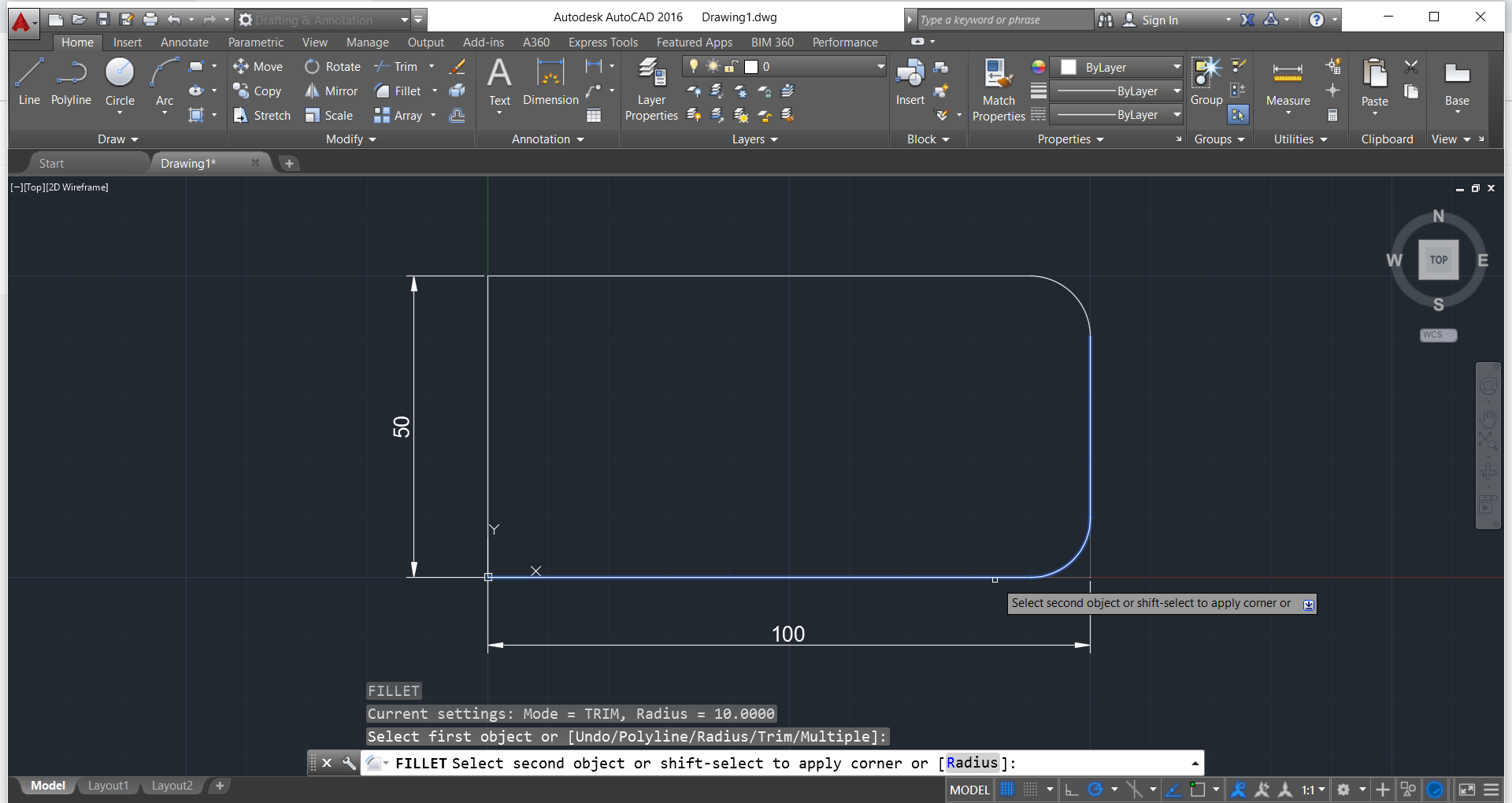
Task: Select the Dimension tool
Action: tap(550, 82)
